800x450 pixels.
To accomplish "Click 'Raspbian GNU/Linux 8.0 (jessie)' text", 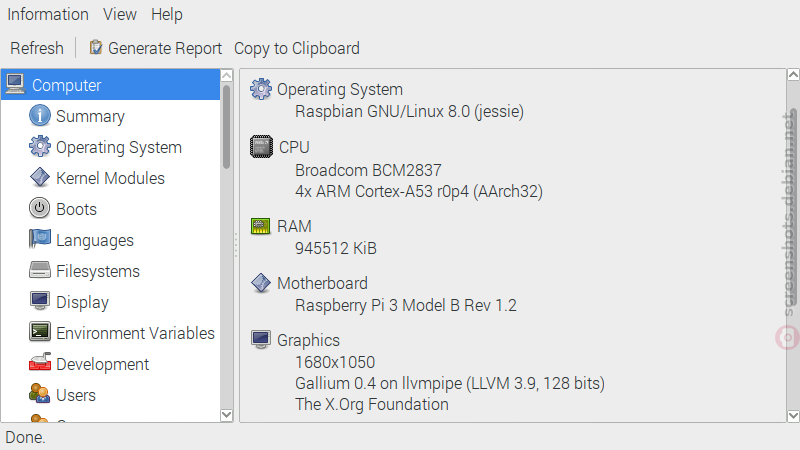I will point(409,111).
